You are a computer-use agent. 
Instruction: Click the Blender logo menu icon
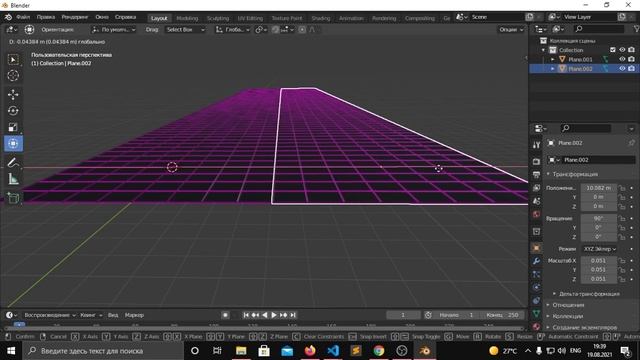click(8, 17)
